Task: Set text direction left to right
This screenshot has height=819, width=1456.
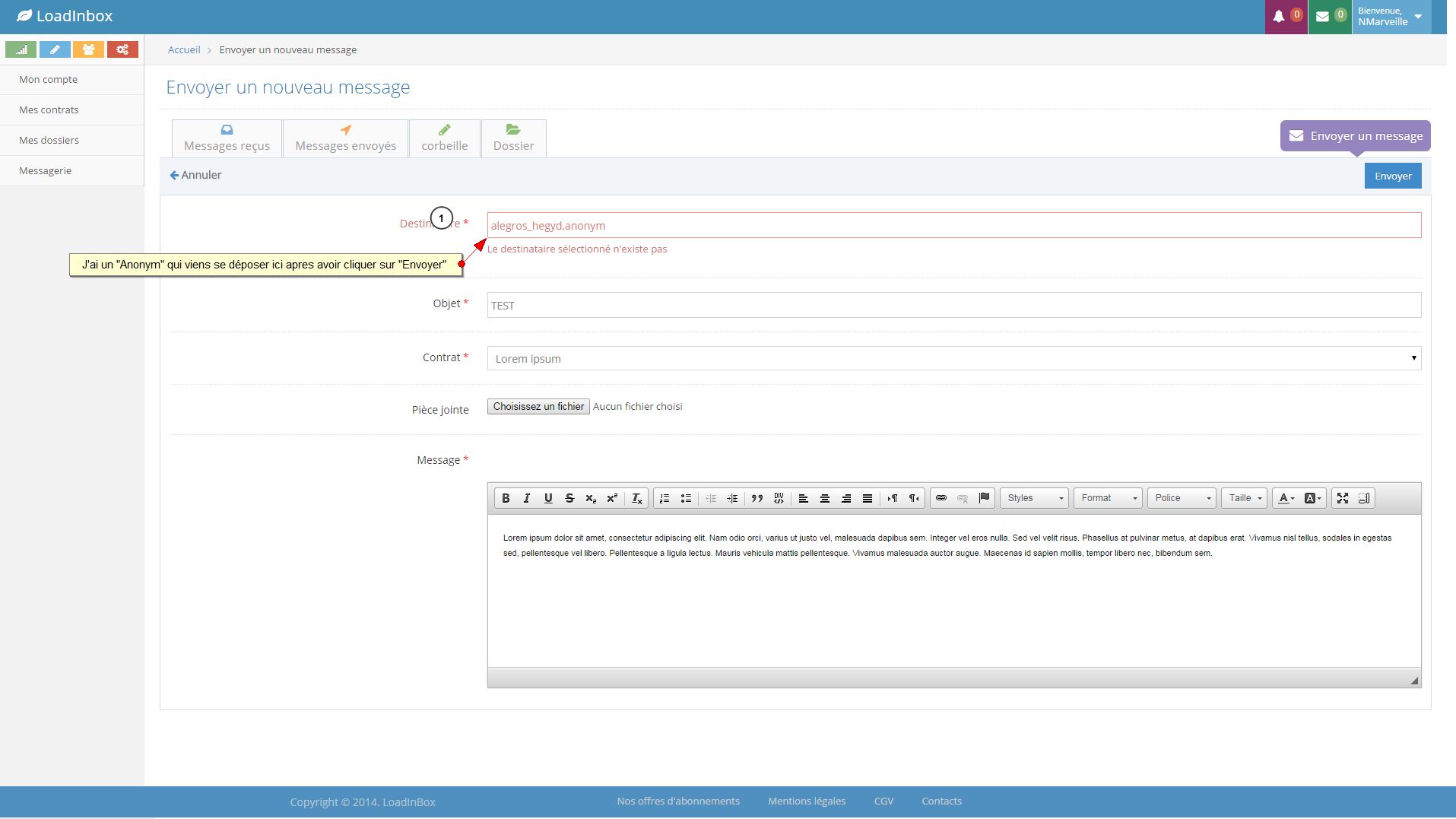Action: [893, 498]
